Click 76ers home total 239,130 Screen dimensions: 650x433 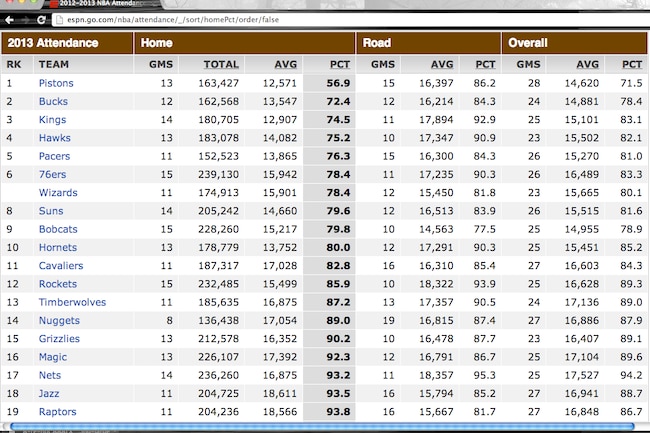pos(218,174)
